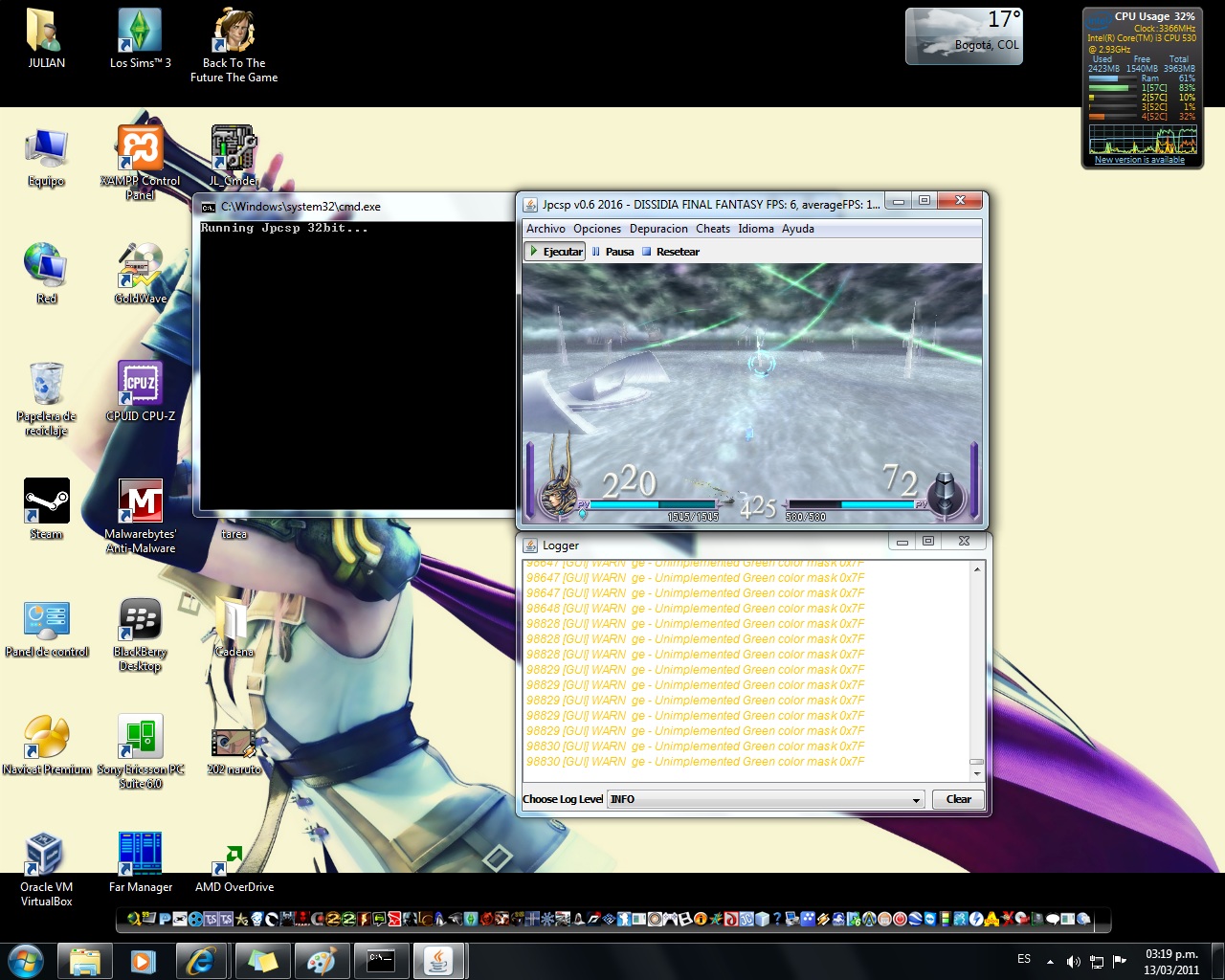Click the Action Center flag tray icon
This screenshot has height=980, width=1225.
[x=1119, y=961]
